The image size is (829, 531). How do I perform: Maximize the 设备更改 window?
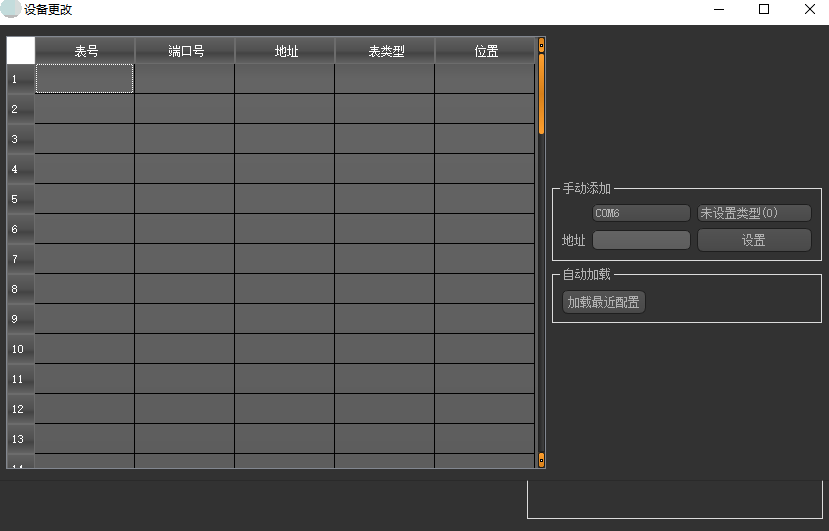(x=764, y=10)
